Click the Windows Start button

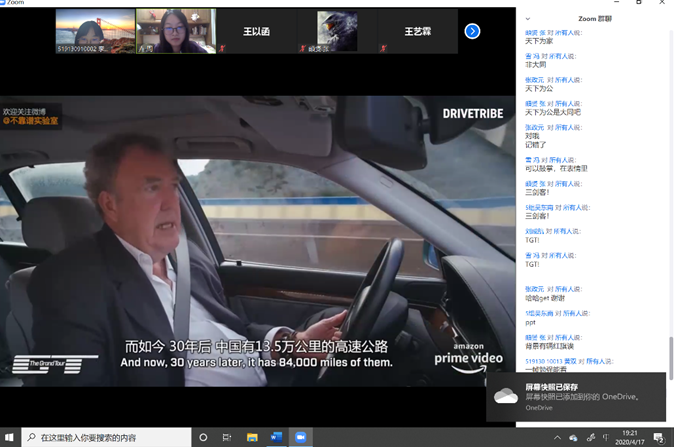(9, 437)
